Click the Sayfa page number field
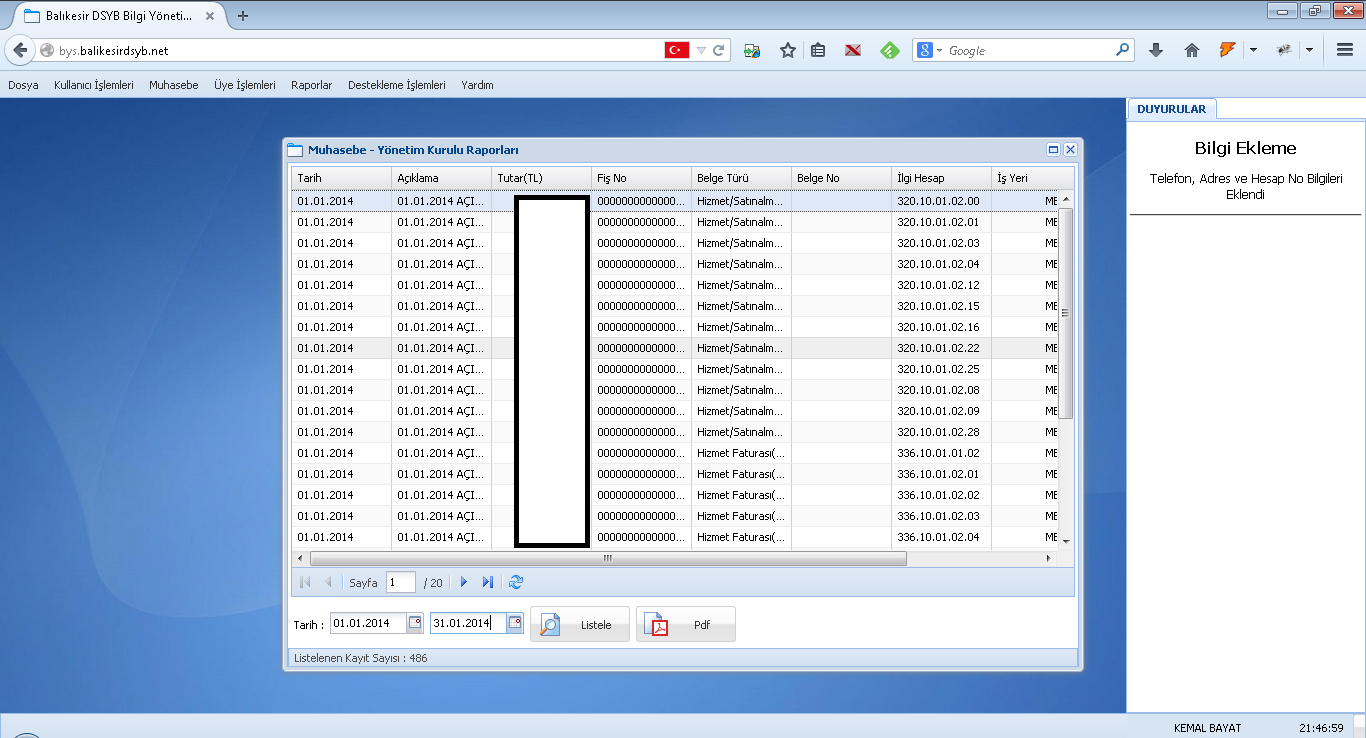This screenshot has width=1366, height=738. coord(400,582)
